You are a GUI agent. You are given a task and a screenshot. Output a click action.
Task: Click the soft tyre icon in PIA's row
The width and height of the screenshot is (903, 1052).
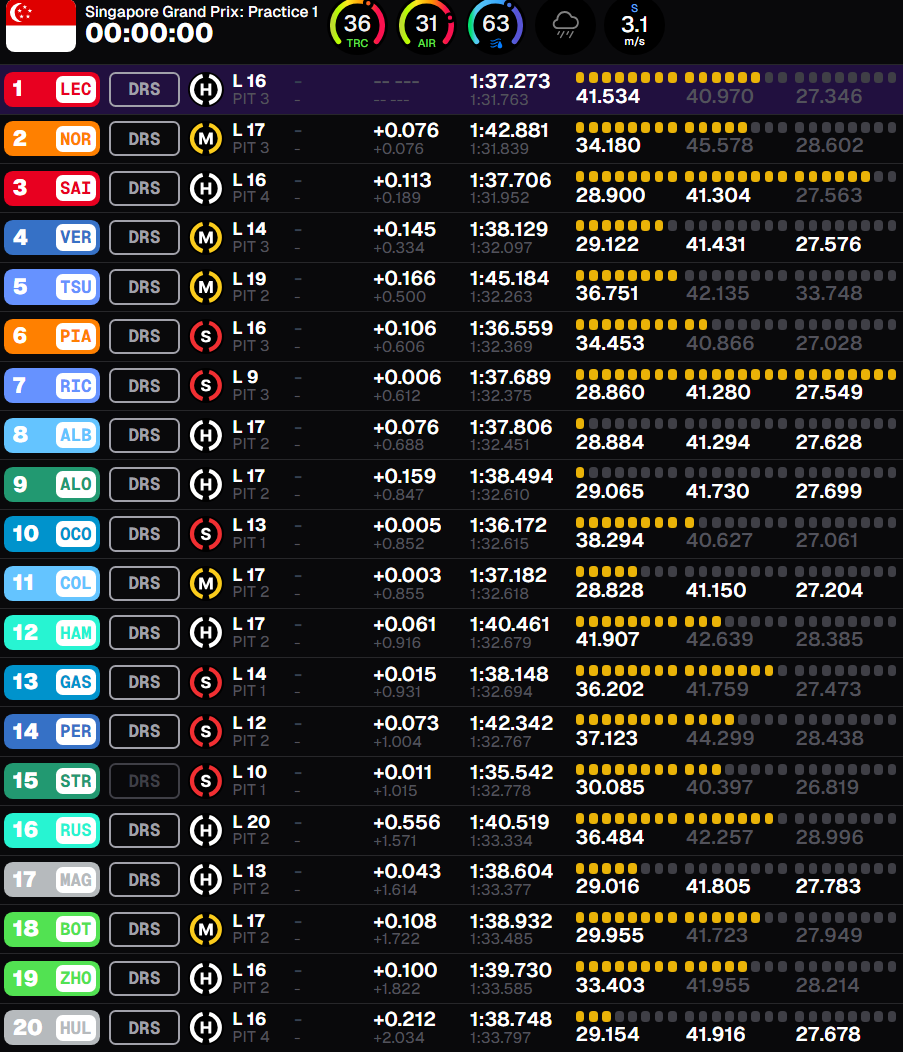tap(206, 336)
